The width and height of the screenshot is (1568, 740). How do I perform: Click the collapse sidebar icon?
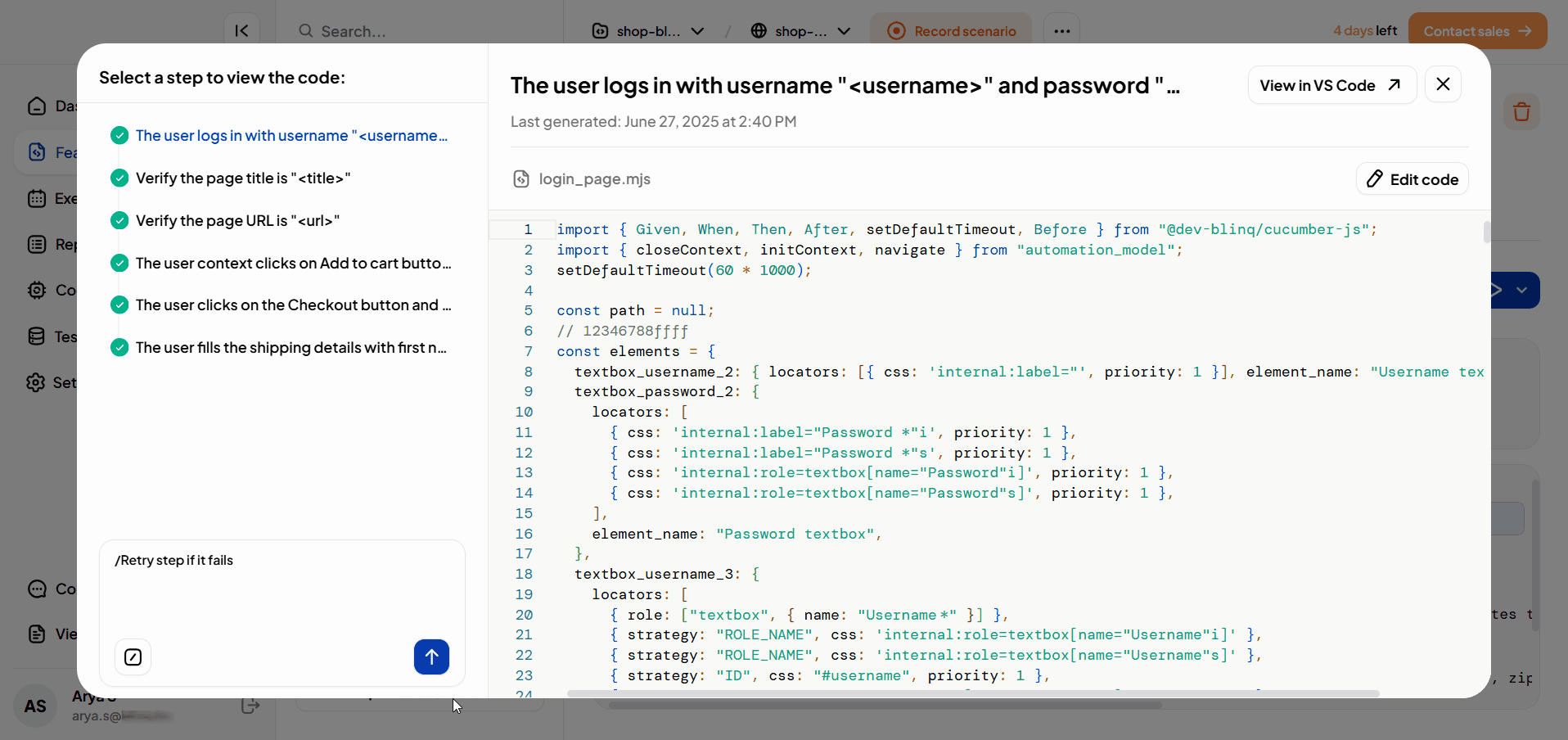[x=241, y=31]
